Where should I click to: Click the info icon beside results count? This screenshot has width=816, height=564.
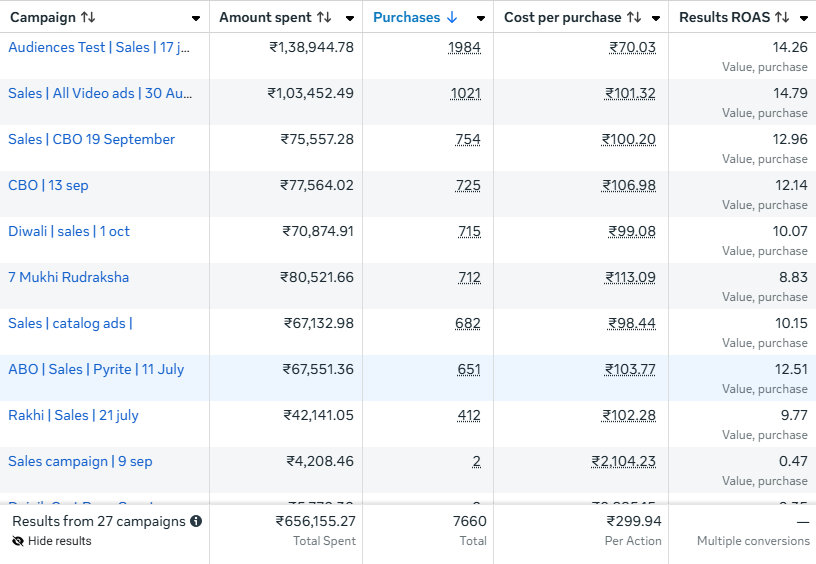[196, 521]
